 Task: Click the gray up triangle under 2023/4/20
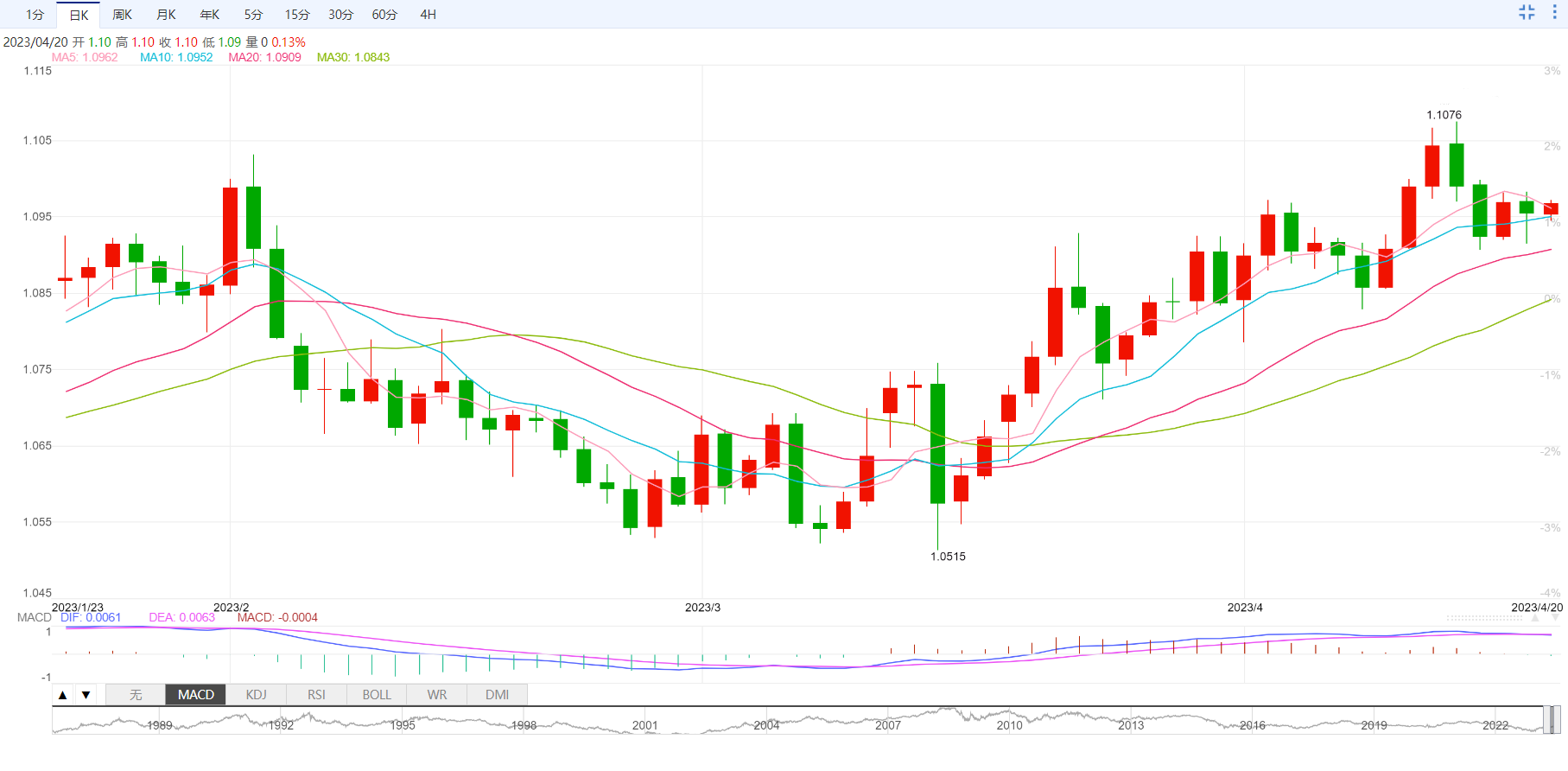pyautogui.click(x=1535, y=619)
